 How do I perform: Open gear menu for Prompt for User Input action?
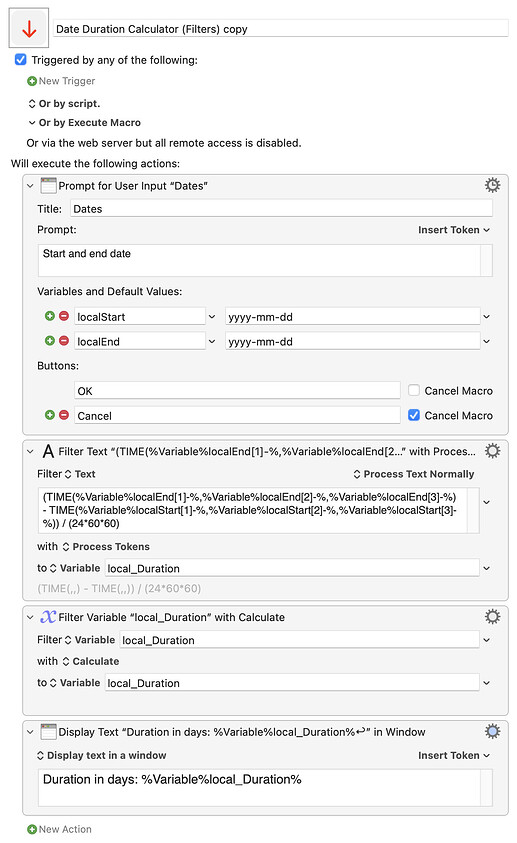click(492, 185)
